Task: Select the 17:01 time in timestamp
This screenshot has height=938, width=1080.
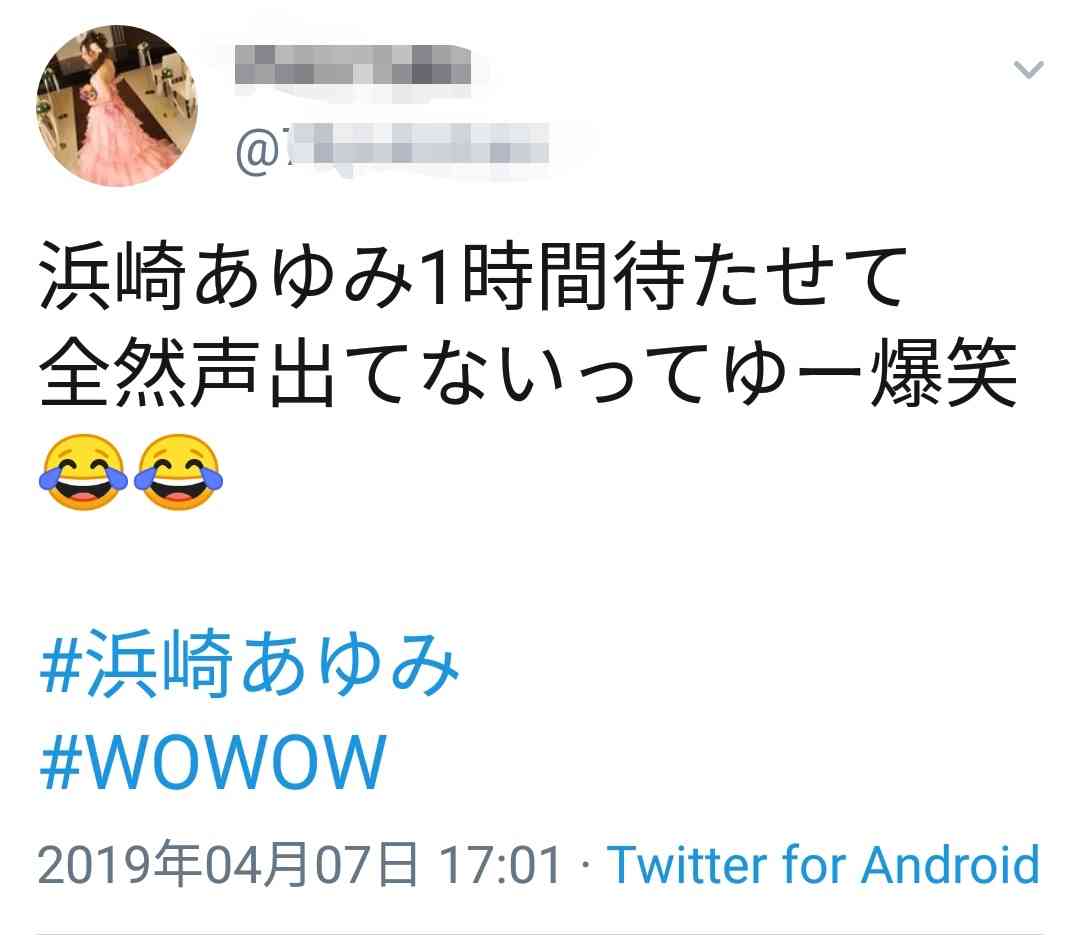Action: 500,865
